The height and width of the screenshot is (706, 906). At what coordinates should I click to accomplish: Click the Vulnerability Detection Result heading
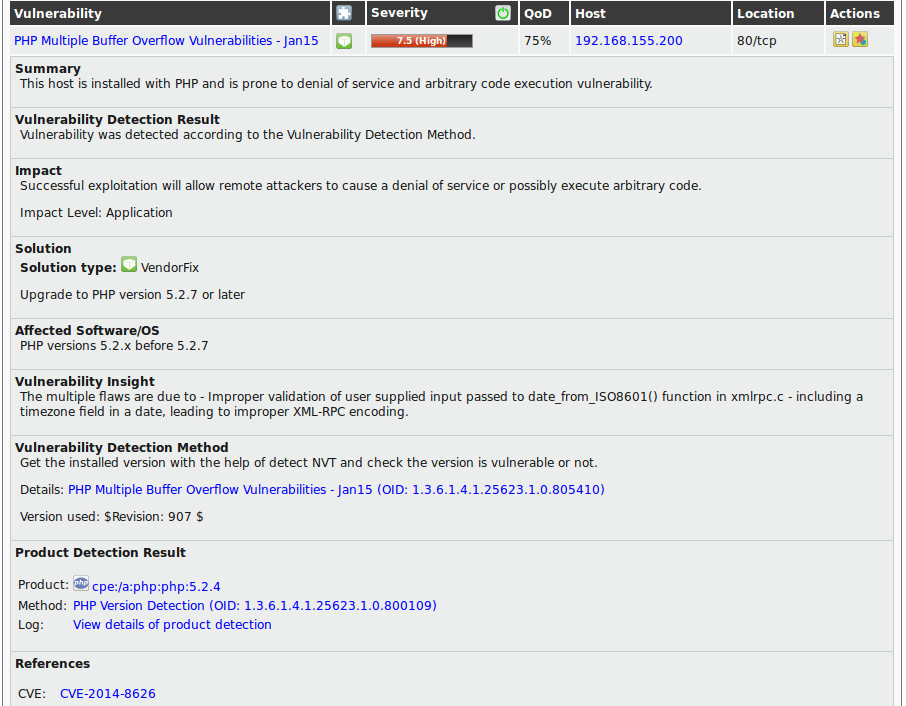point(117,119)
